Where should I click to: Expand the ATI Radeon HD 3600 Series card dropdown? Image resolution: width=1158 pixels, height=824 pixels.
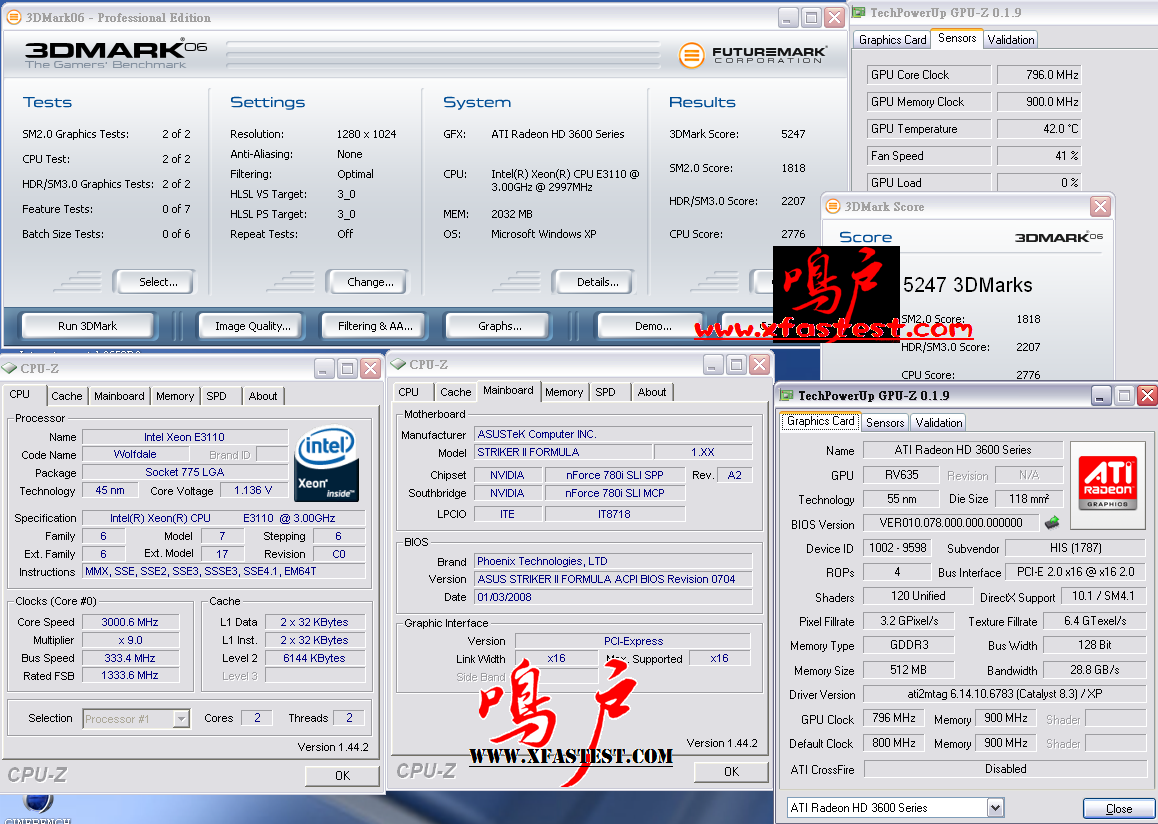point(996,808)
